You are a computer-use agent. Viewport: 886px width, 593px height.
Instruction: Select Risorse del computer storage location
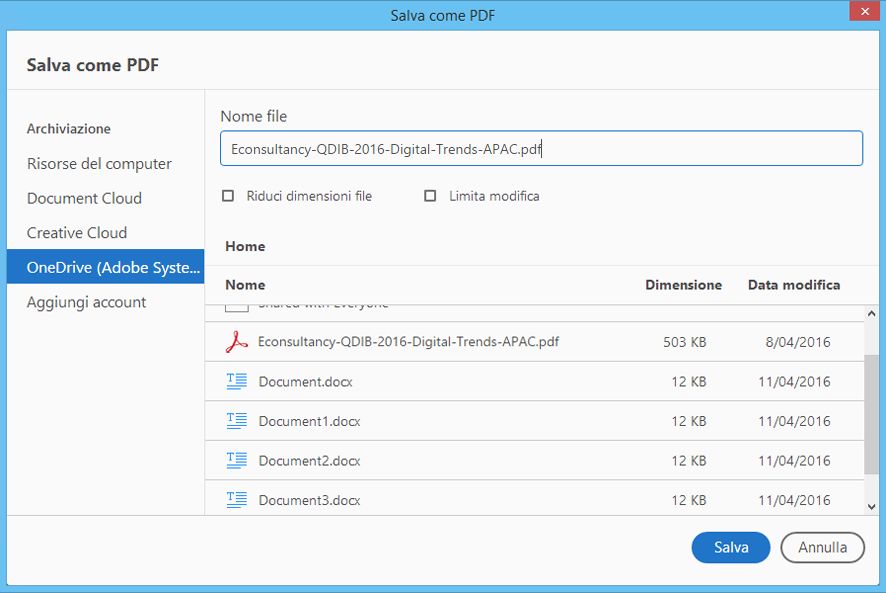[99, 164]
